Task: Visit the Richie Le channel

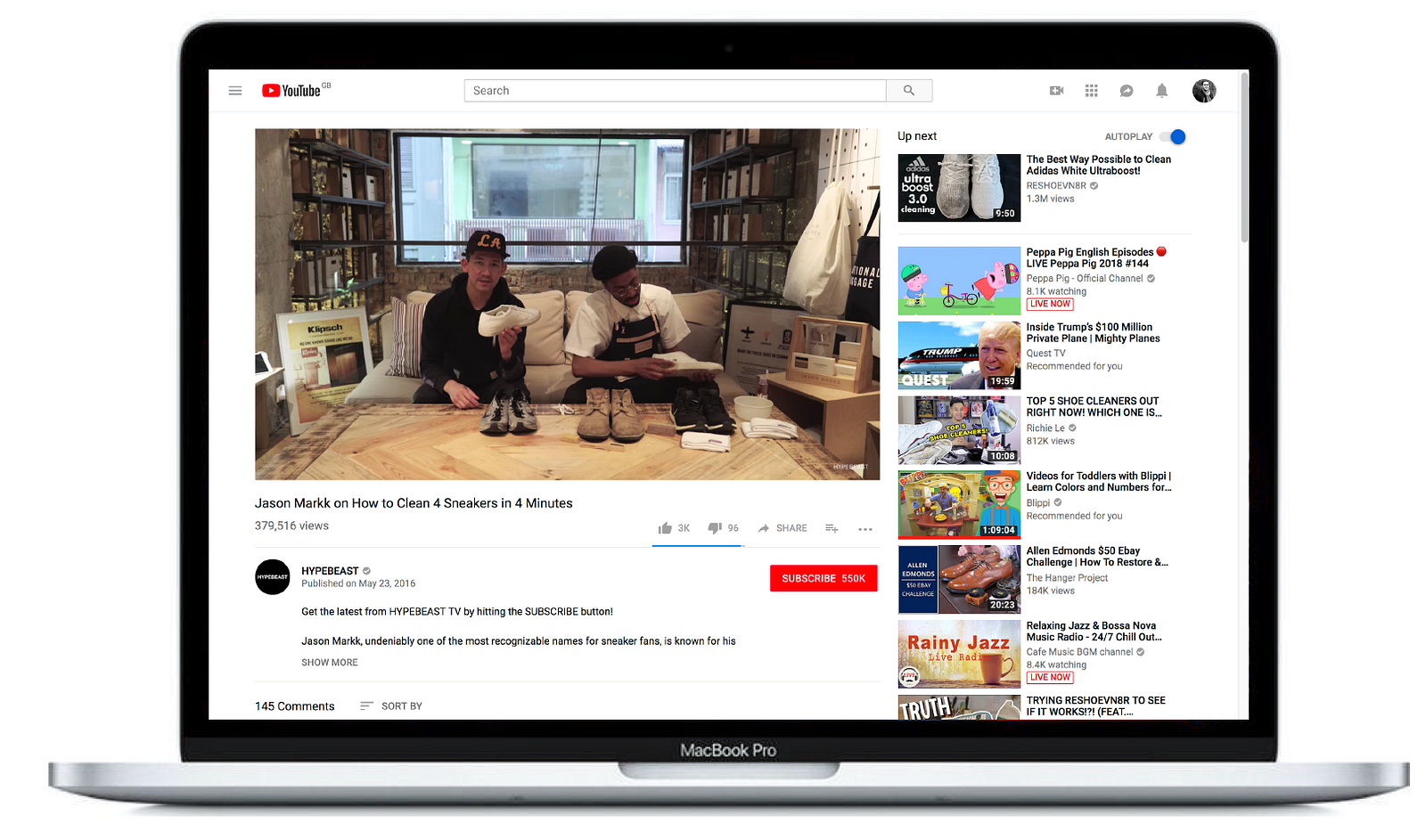Action: pyautogui.click(x=1045, y=428)
